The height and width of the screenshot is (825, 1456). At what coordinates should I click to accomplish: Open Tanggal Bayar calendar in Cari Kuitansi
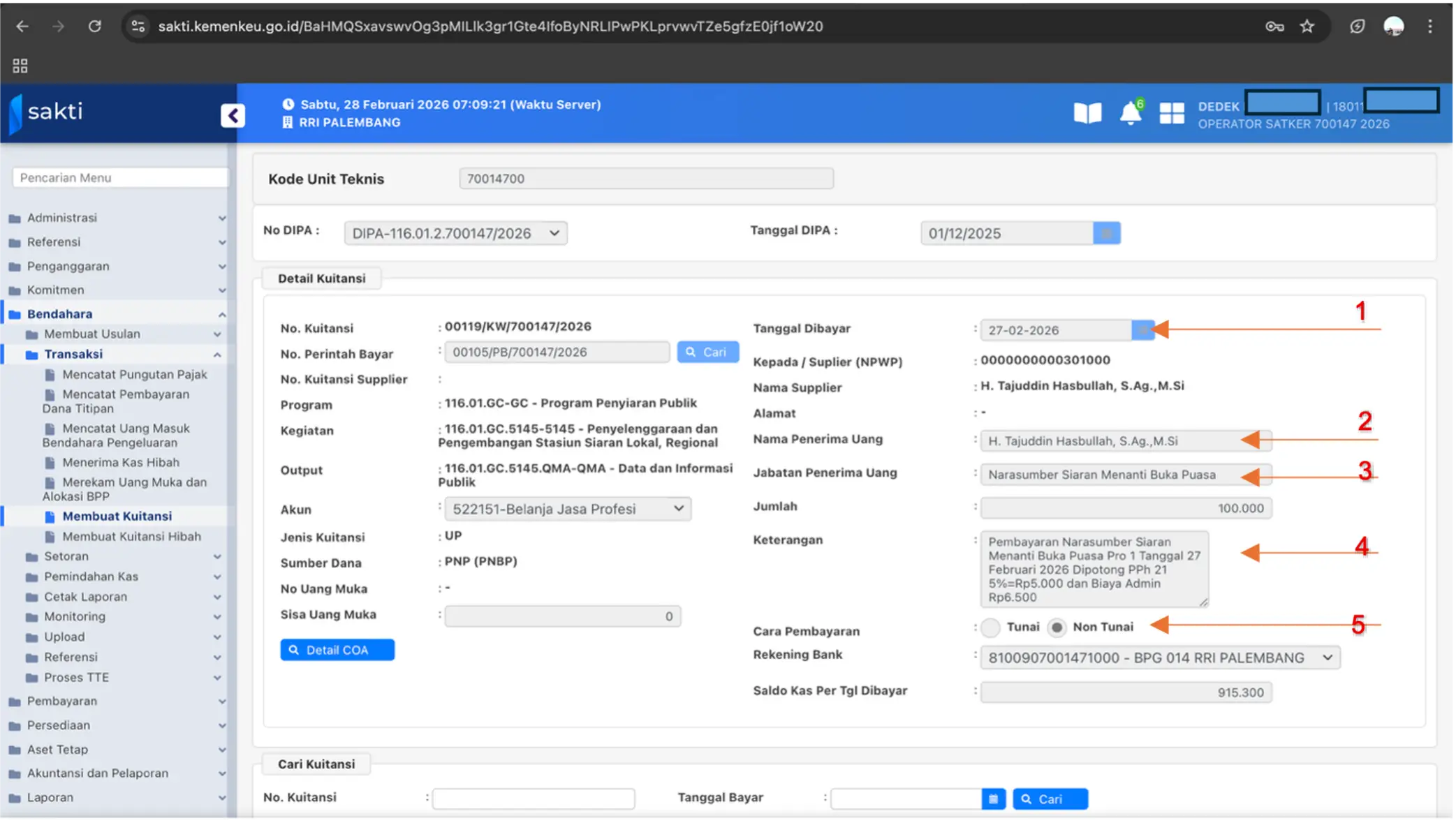click(993, 798)
